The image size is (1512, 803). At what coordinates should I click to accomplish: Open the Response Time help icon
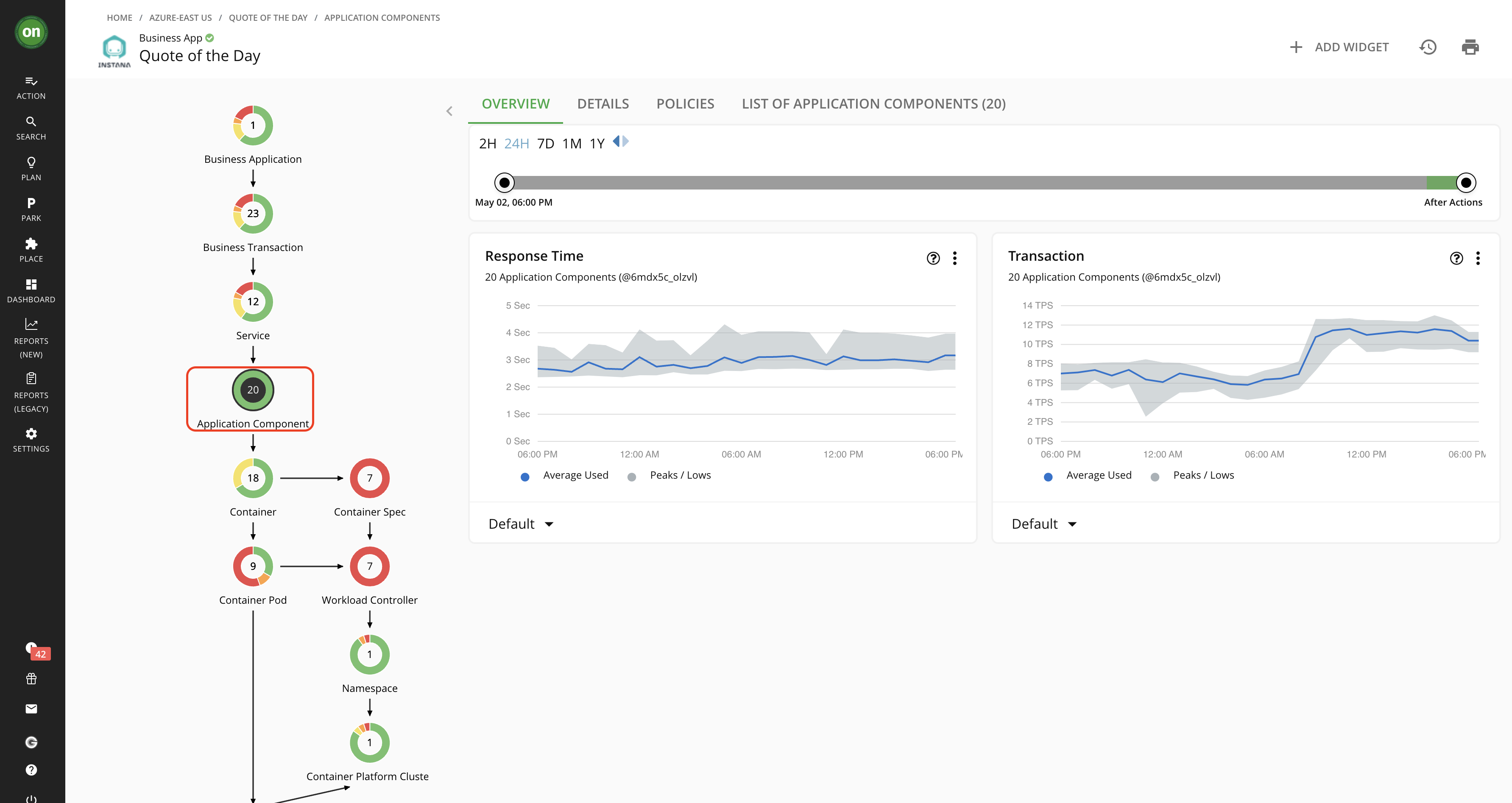coord(933,258)
